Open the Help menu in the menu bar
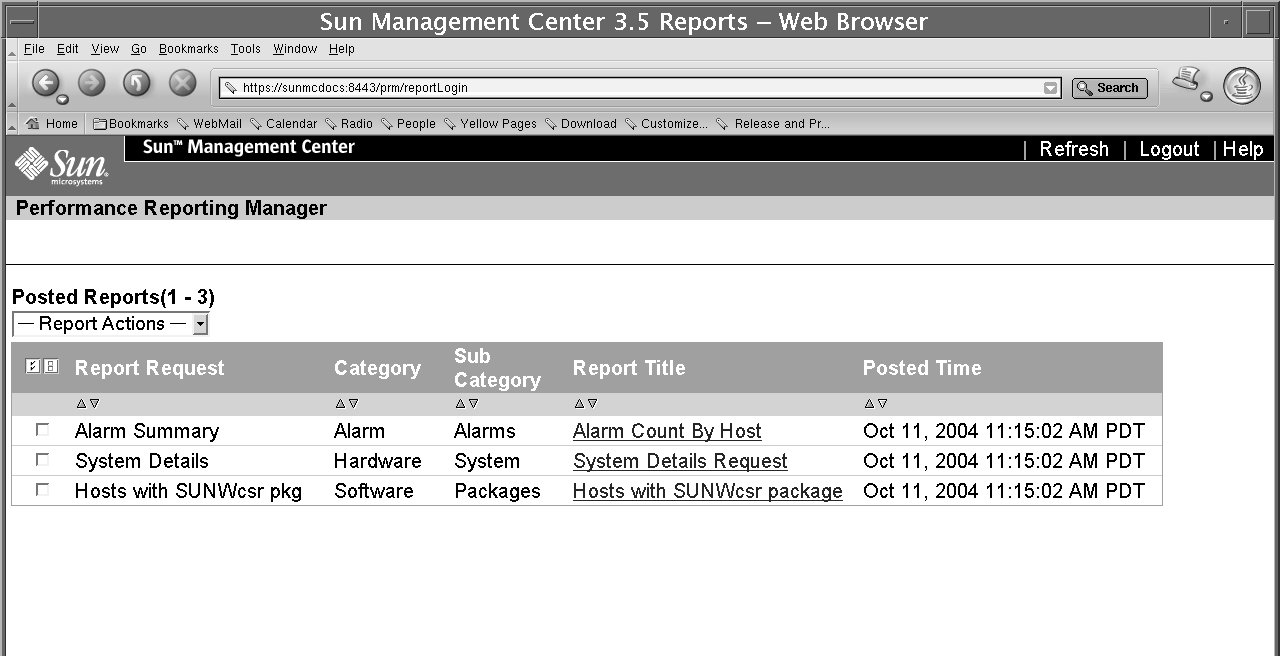Screen dimensions: 1280x656 342,49
